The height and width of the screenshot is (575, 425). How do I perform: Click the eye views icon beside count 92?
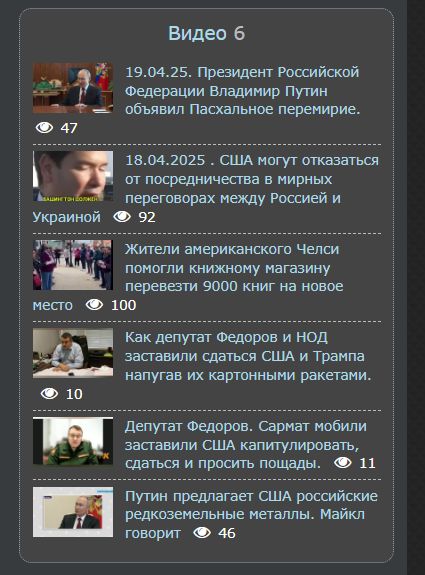(x=122, y=217)
